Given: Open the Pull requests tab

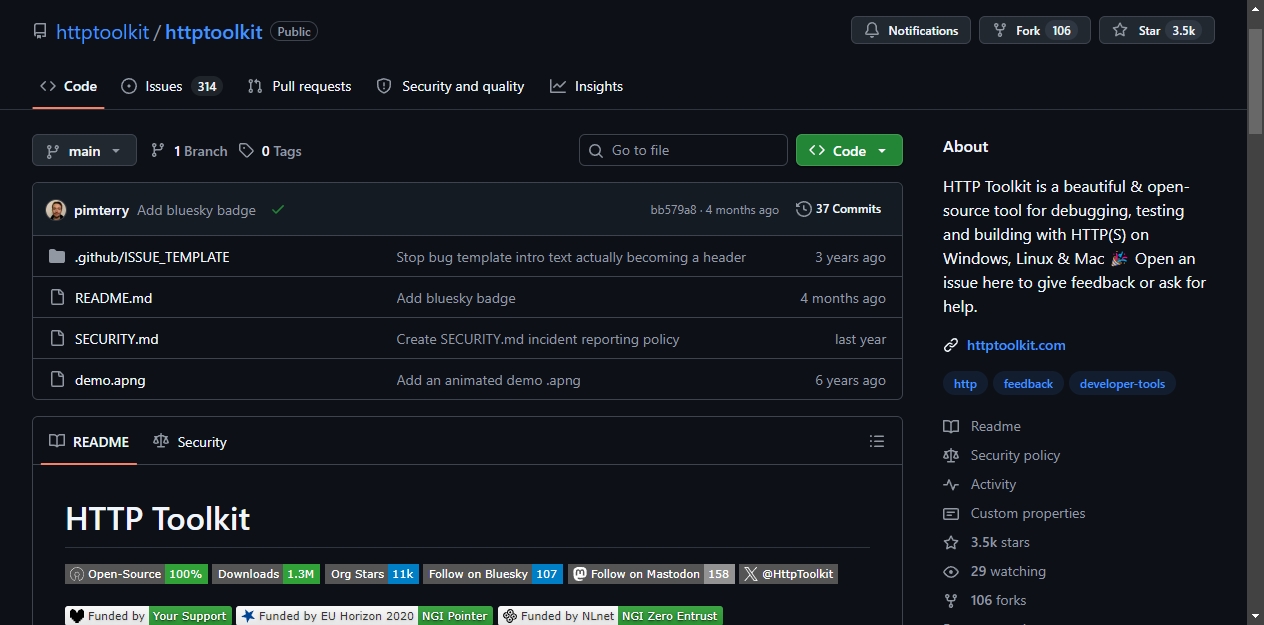Looking at the screenshot, I should point(300,86).
